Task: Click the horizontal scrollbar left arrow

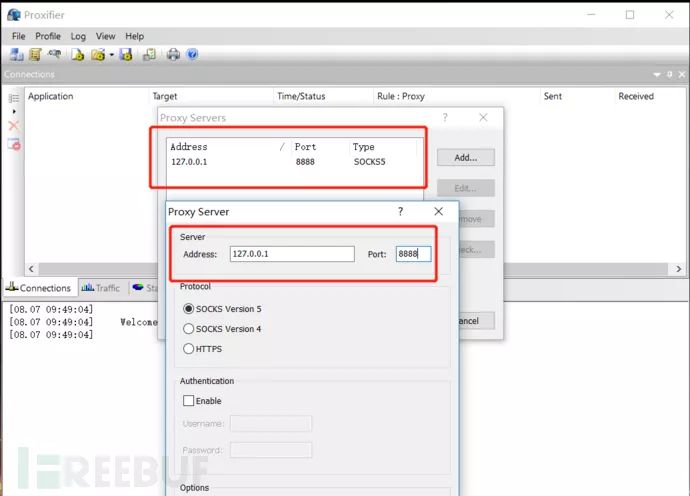Action: click(31, 269)
